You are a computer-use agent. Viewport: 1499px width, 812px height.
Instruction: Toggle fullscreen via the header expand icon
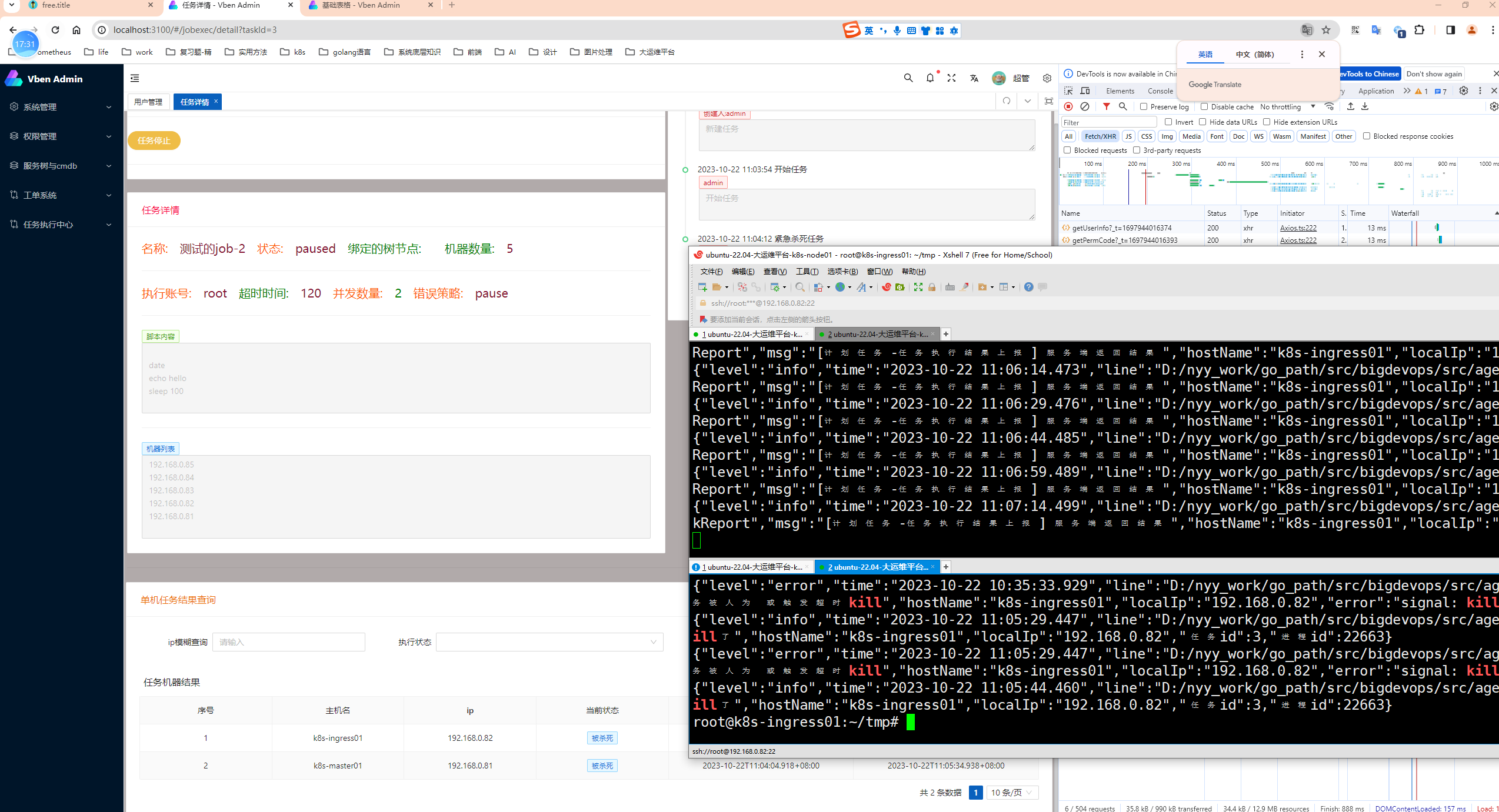point(951,78)
